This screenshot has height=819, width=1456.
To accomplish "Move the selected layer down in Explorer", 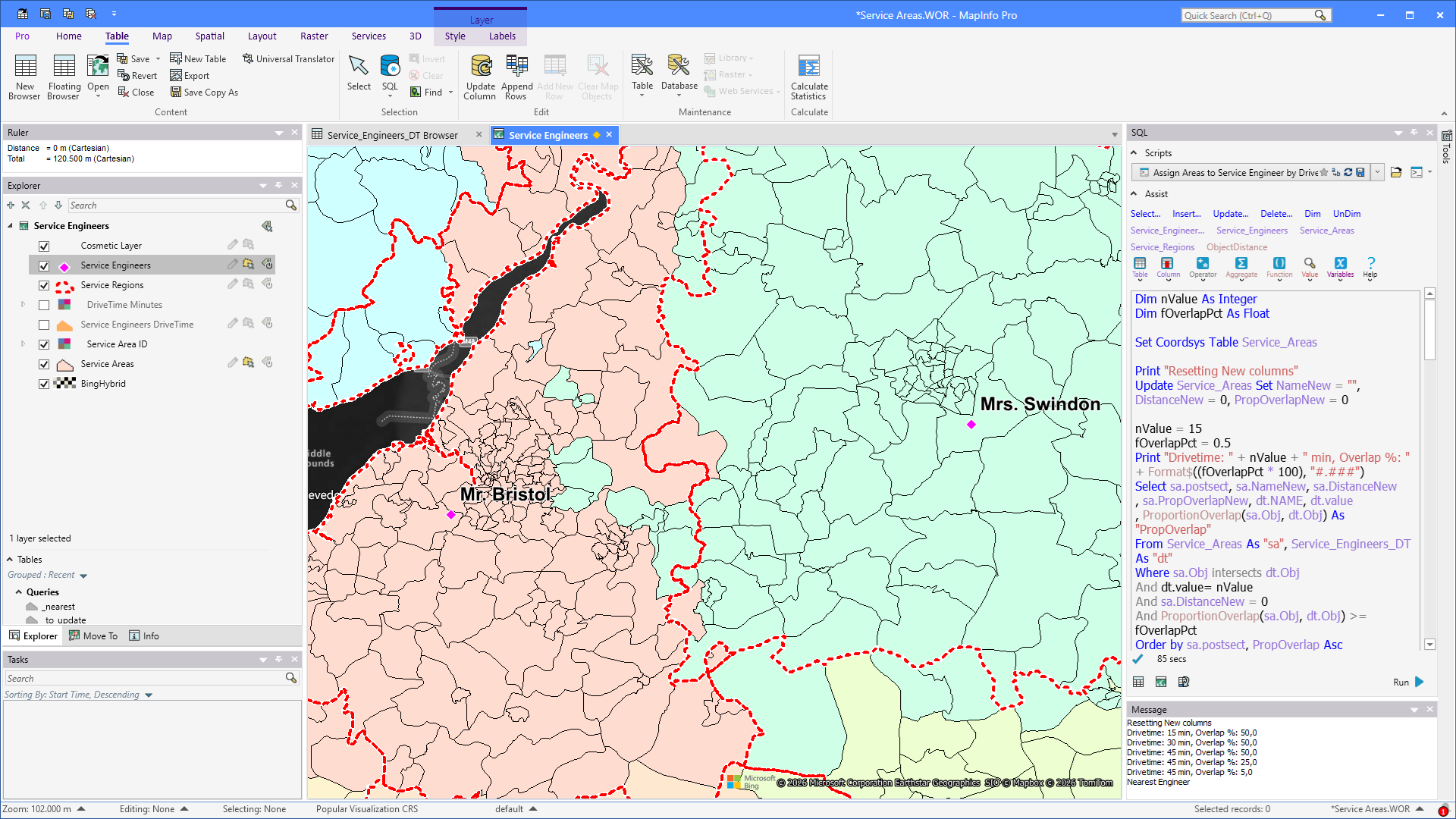I will point(58,206).
